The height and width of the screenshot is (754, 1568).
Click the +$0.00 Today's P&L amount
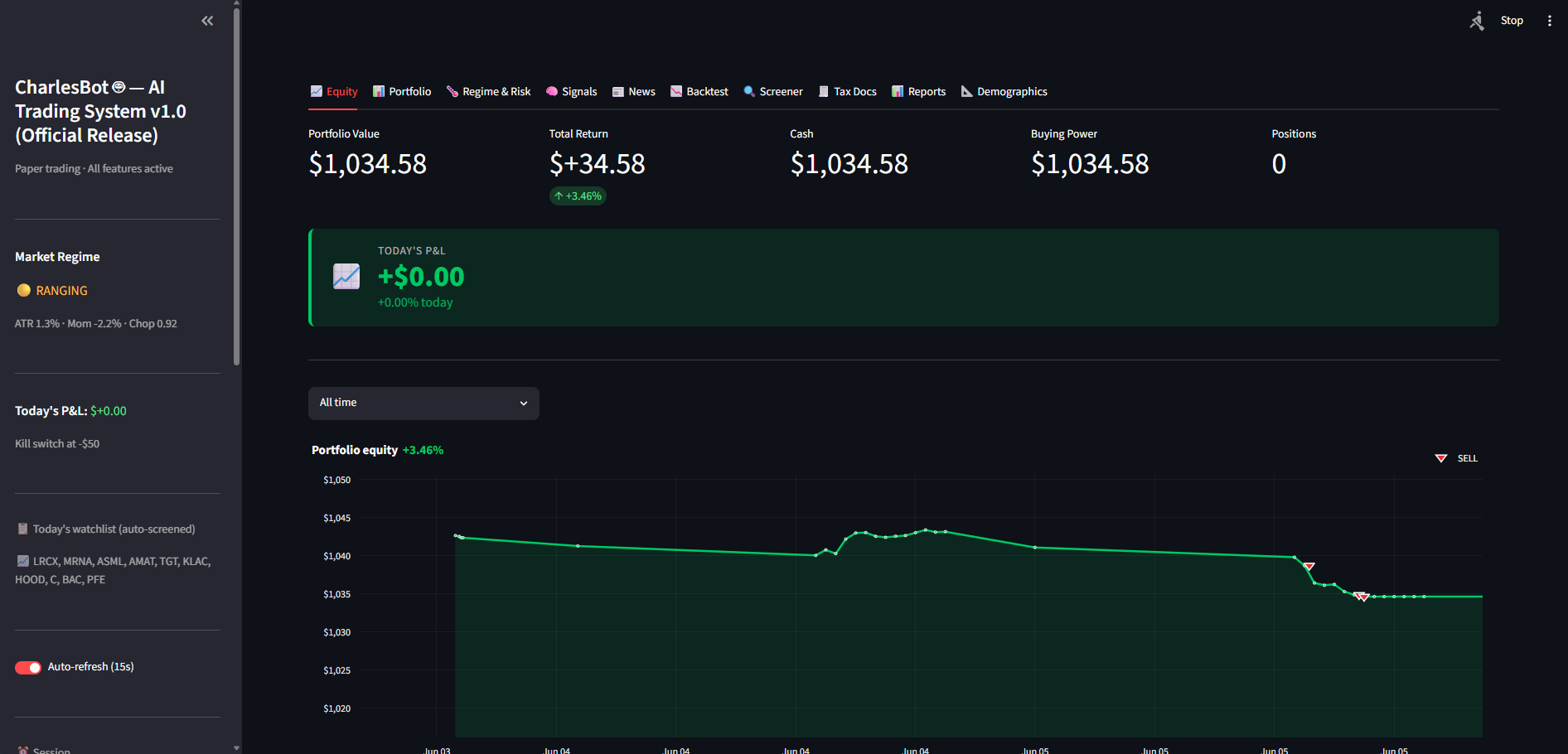pyautogui.click(x=421, y=277)
